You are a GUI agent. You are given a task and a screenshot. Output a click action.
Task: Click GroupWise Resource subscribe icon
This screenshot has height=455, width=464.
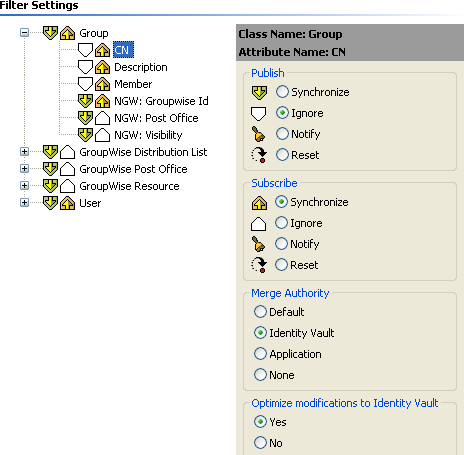67,186
